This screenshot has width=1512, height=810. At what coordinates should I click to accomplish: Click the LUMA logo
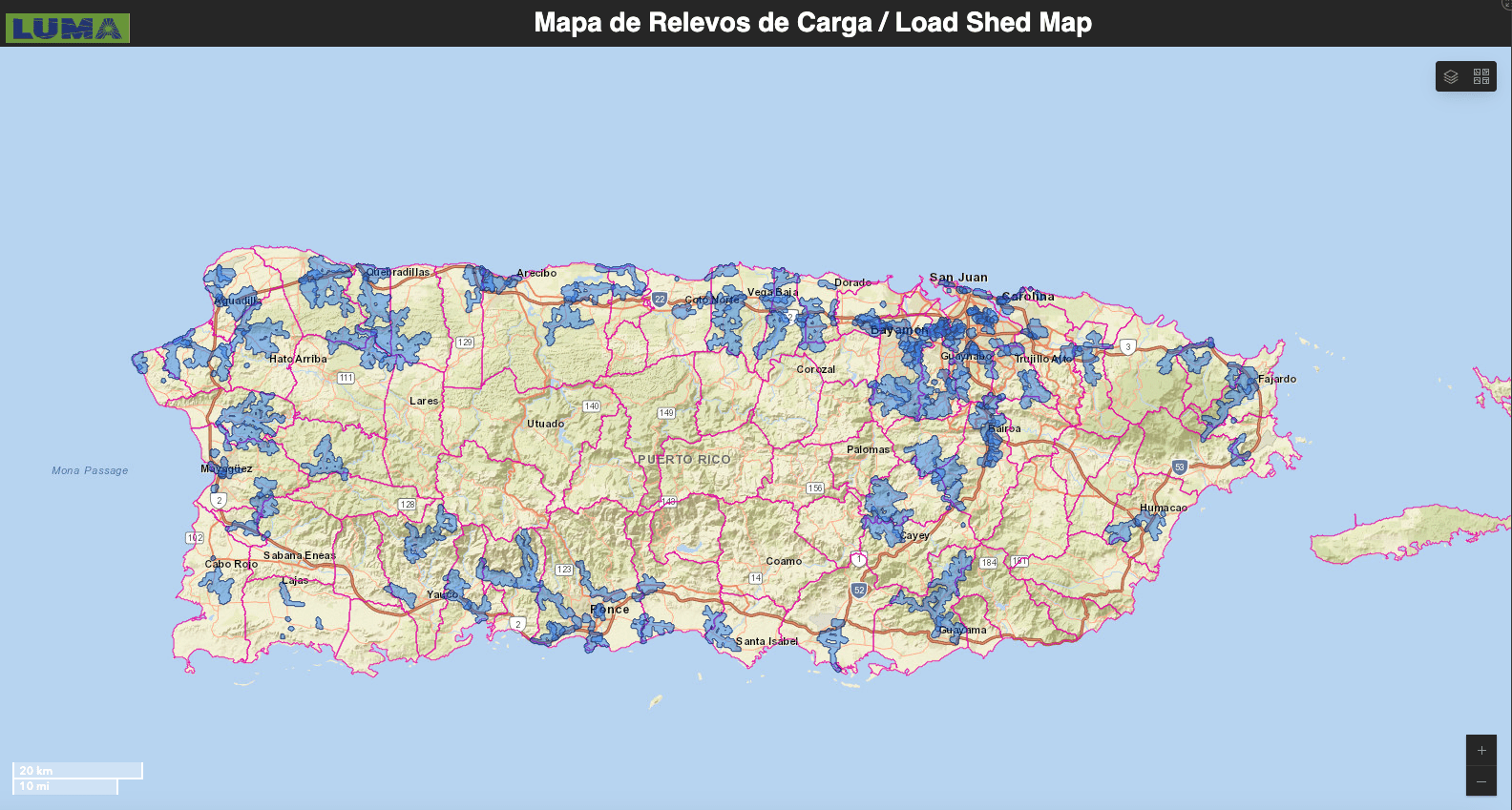[x=68, y=29]
